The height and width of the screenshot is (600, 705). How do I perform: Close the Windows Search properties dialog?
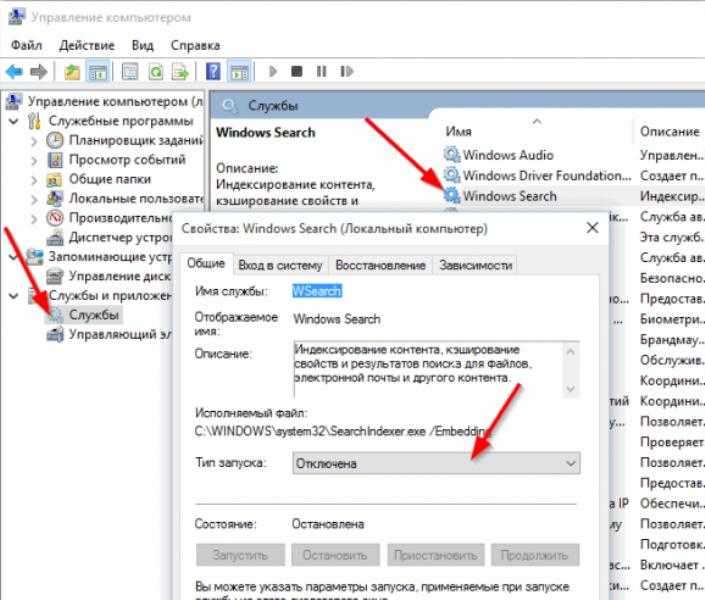coord(593,228)
